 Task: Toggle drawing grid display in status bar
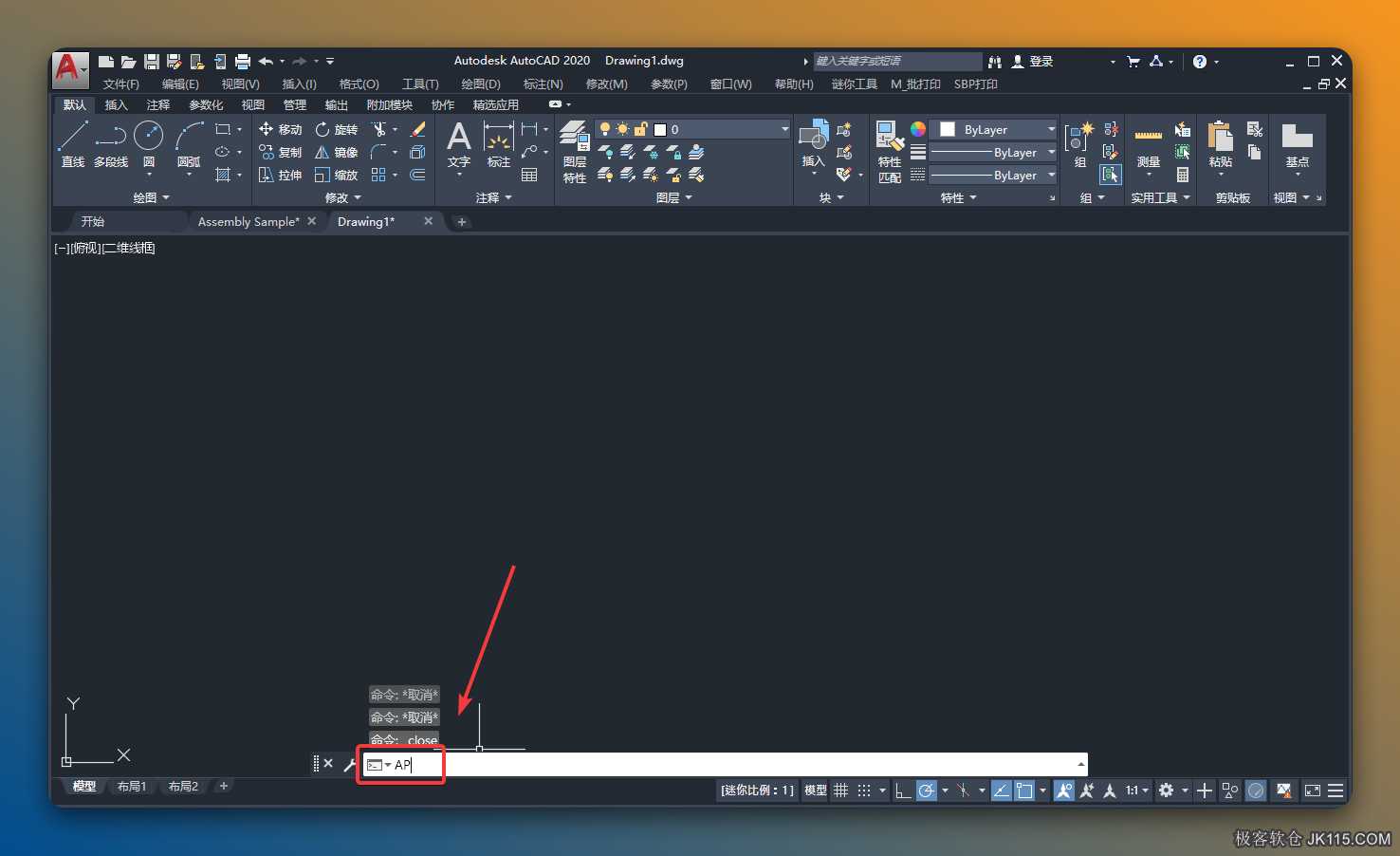[841, 791]
